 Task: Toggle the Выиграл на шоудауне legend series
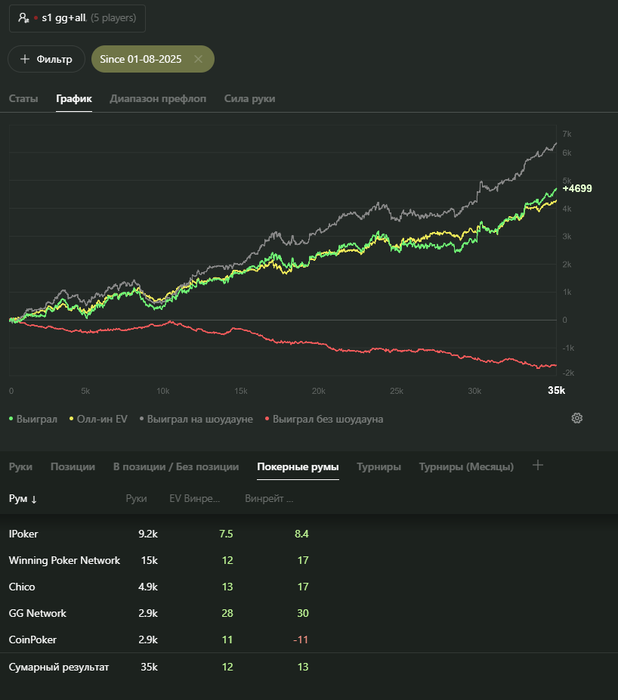196,419
